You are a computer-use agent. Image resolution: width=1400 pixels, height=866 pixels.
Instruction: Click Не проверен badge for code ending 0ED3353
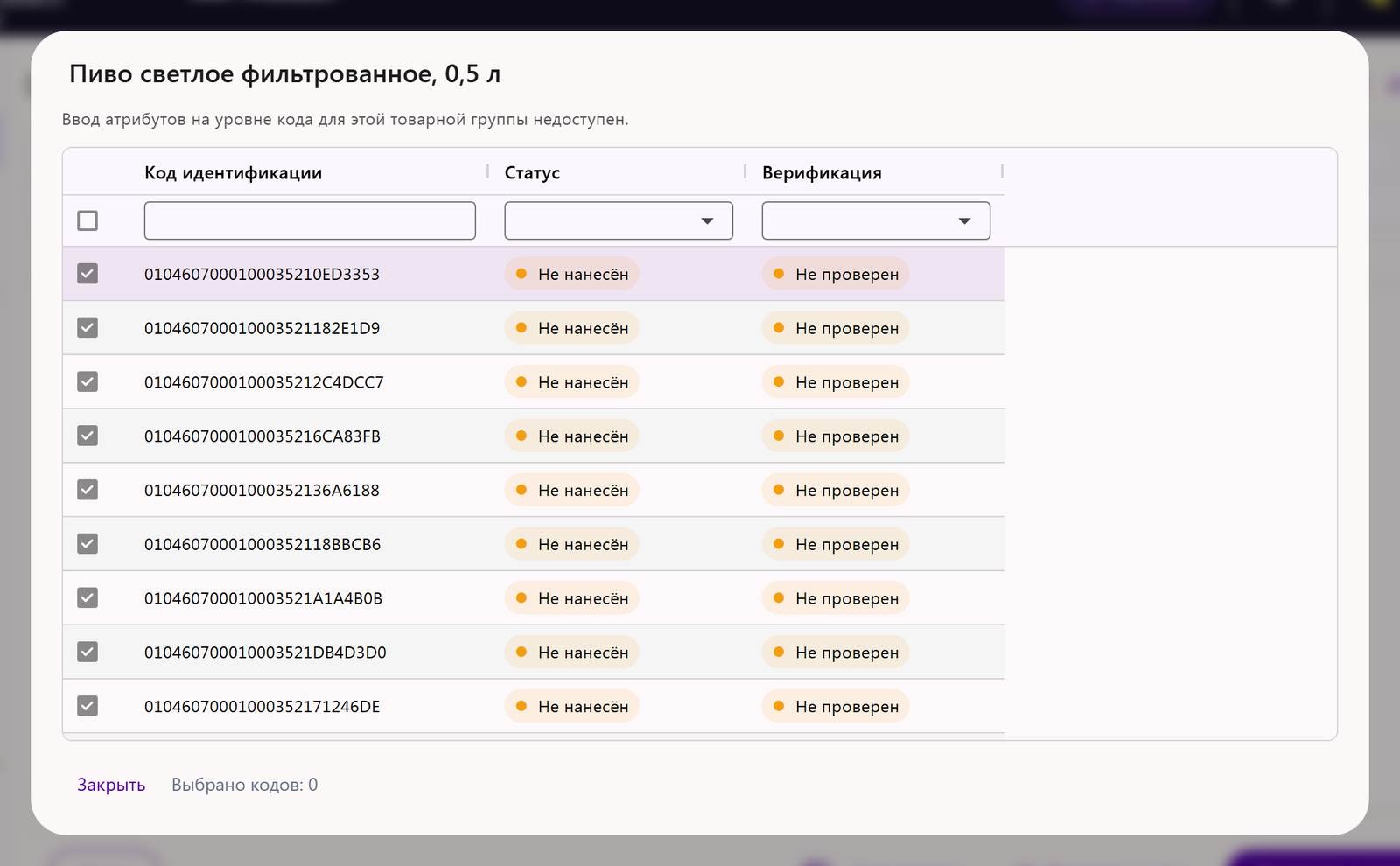coord(836,274)
